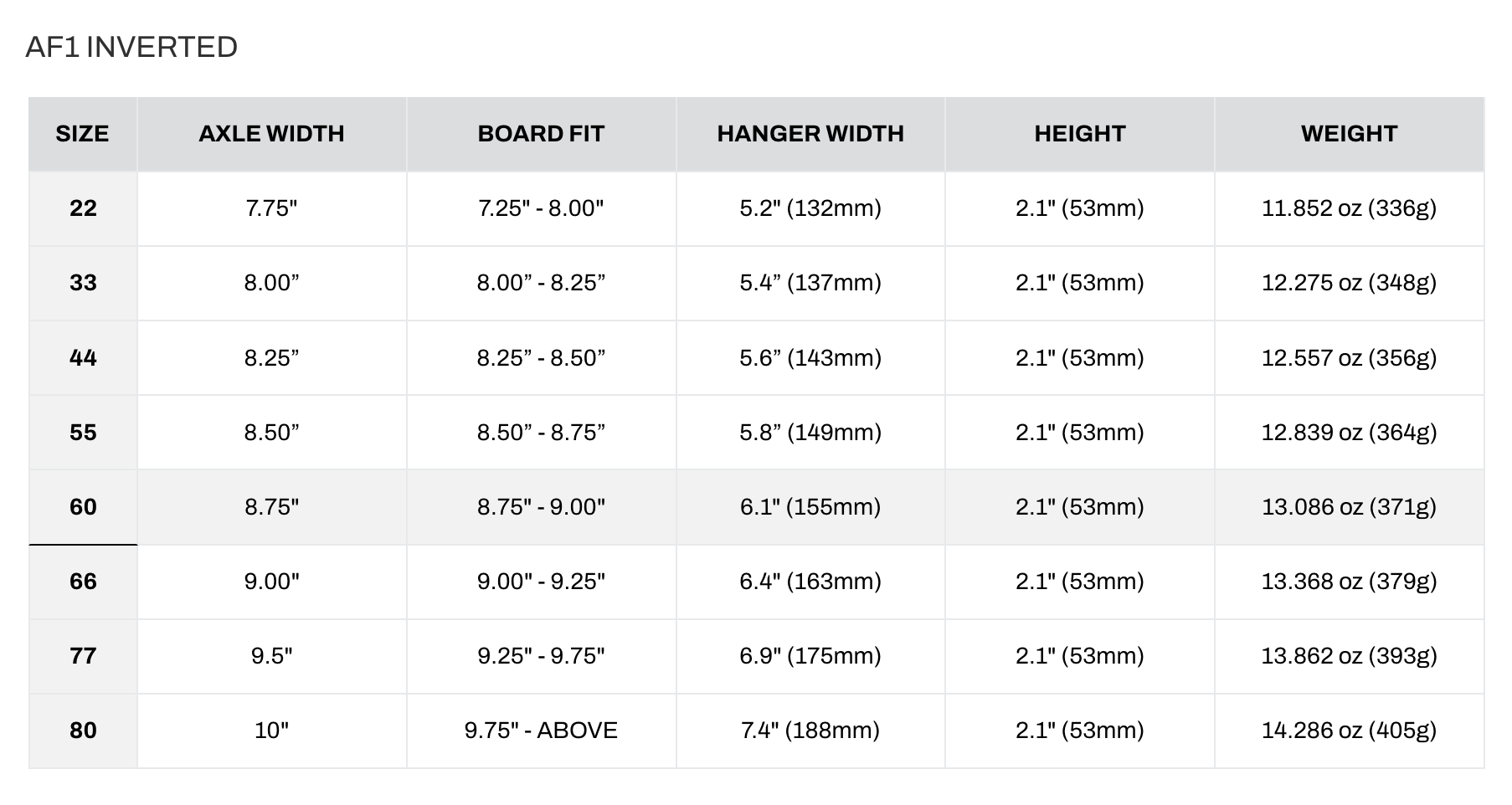
Task: Click the SIZE column header
Action: (x=83, y=134)
